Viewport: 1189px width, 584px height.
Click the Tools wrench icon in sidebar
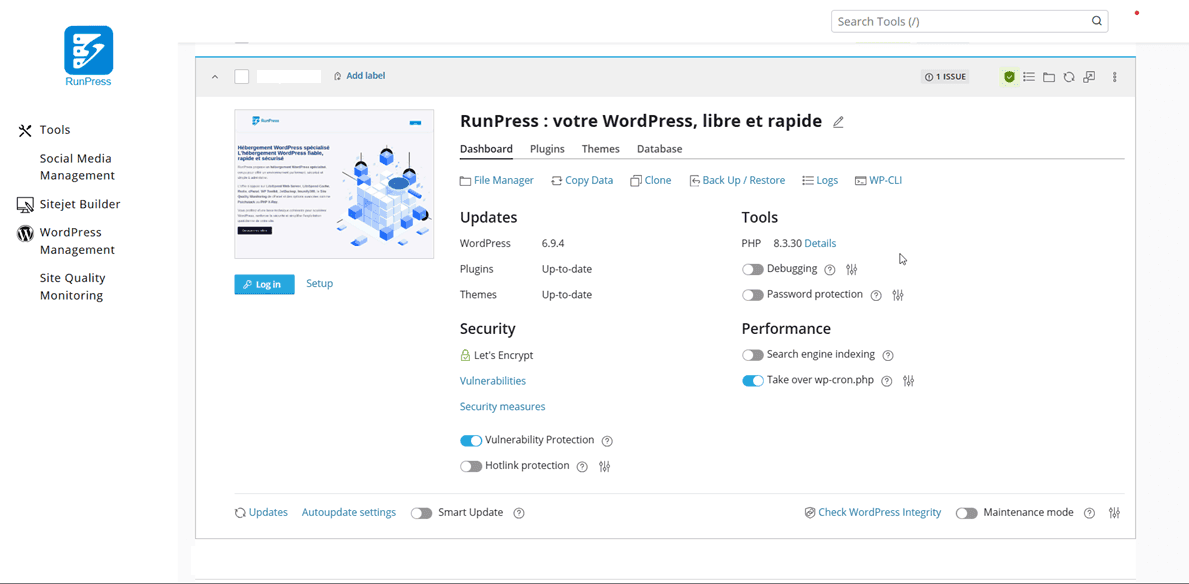point(25,130)
